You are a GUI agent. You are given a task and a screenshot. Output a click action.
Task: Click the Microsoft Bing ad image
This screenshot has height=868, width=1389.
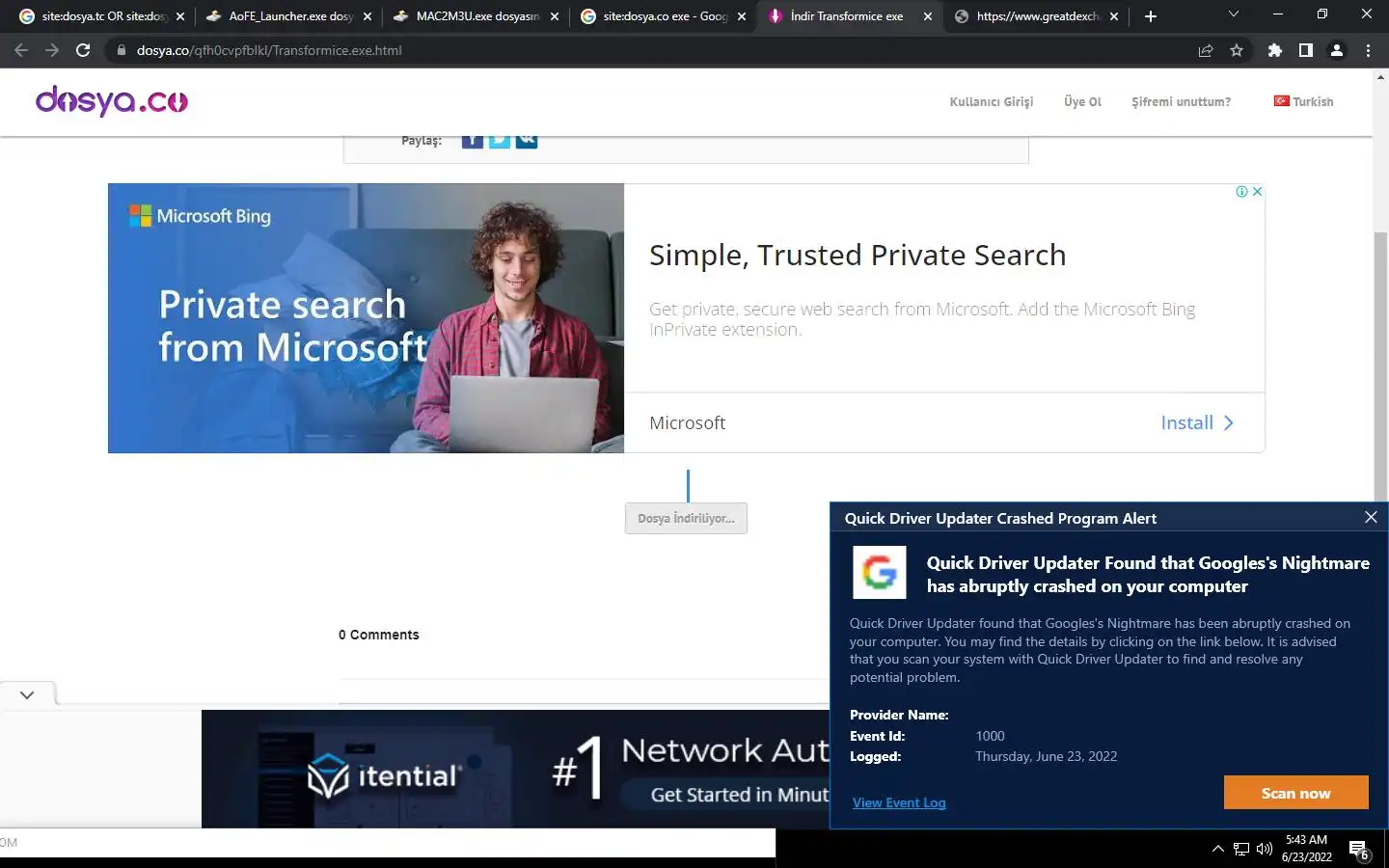point(366,318)
